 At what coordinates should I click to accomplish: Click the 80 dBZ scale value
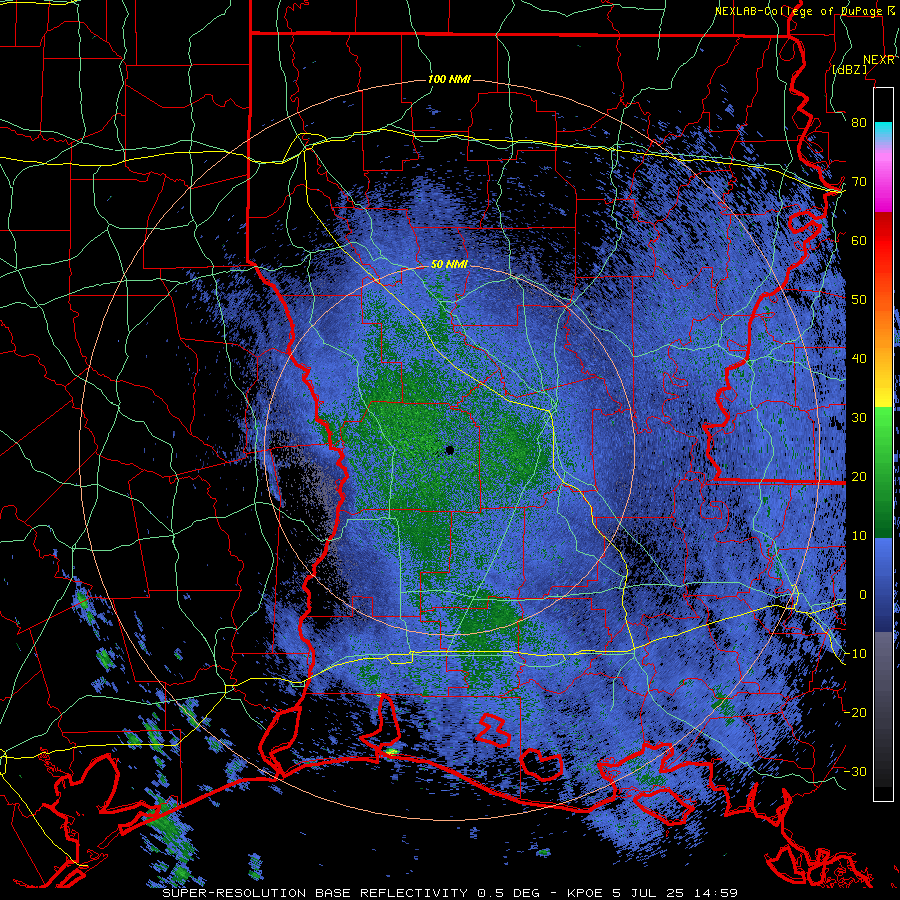tap(859, 122)
